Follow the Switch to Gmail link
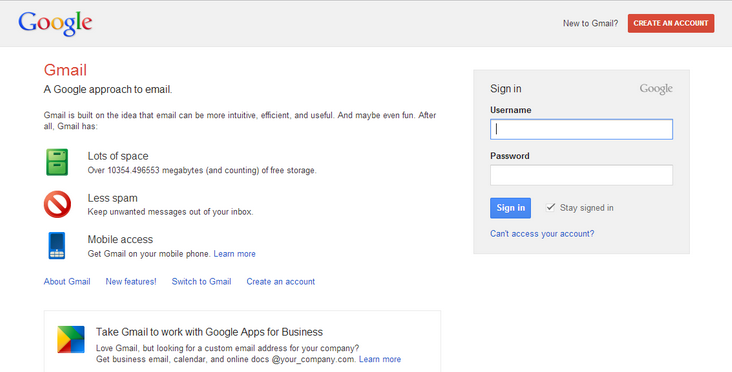Viewport: 732px width, 372px height. tap(201, 281)
